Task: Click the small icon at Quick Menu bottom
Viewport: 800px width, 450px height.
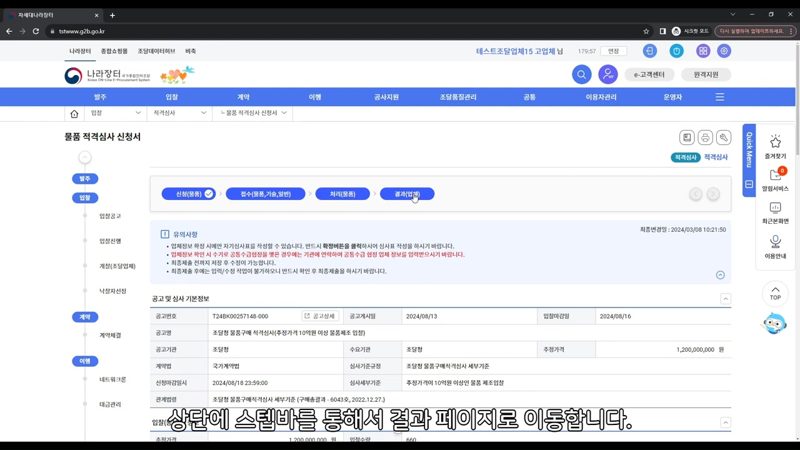Action: [749, 184]
